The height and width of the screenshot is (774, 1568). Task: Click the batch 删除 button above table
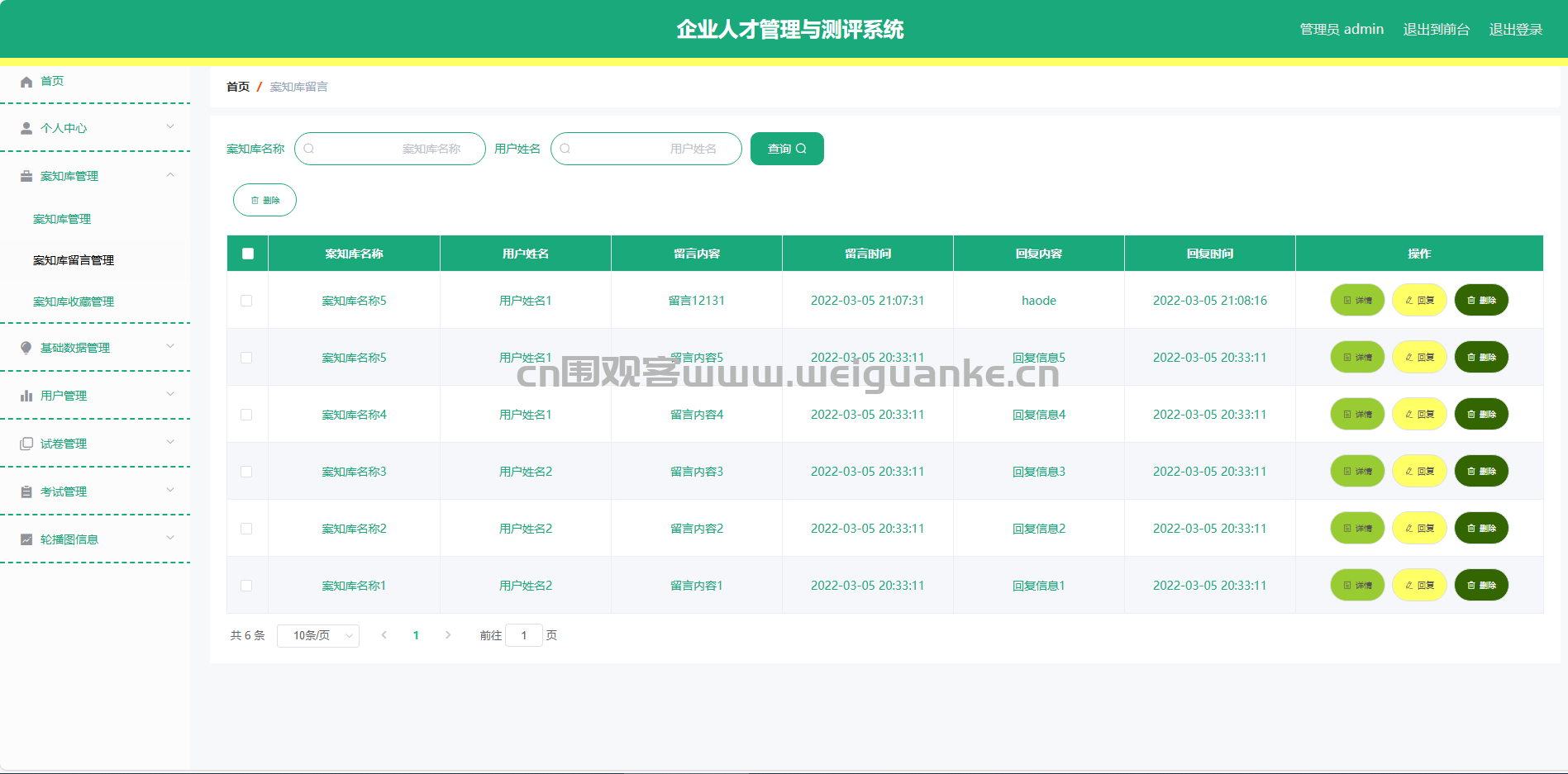click(265, 200)
